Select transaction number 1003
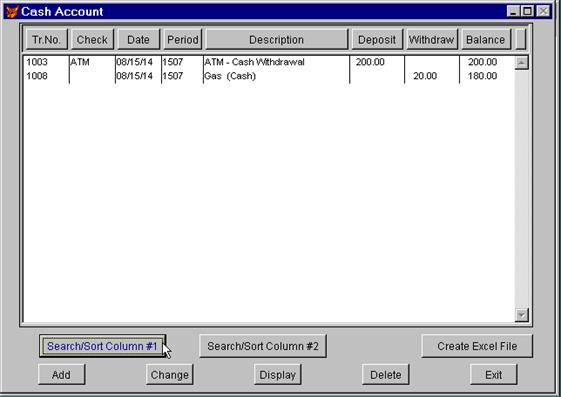The height and width of the screenshot is (397, 561). coord(37,62)
